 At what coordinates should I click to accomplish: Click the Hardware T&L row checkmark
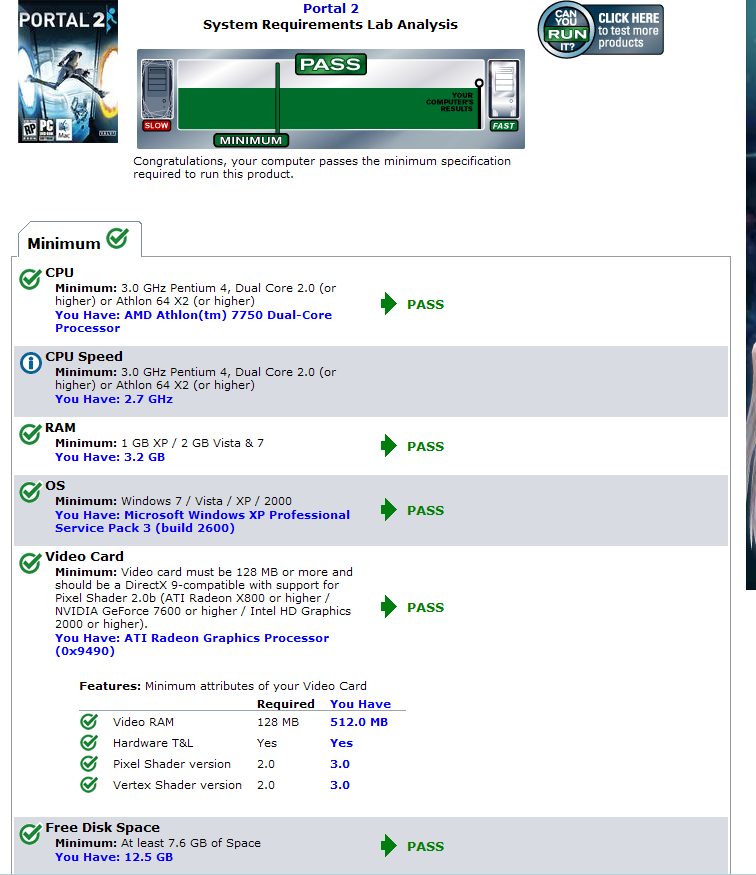pyautogui.click(x=89, y=743)
